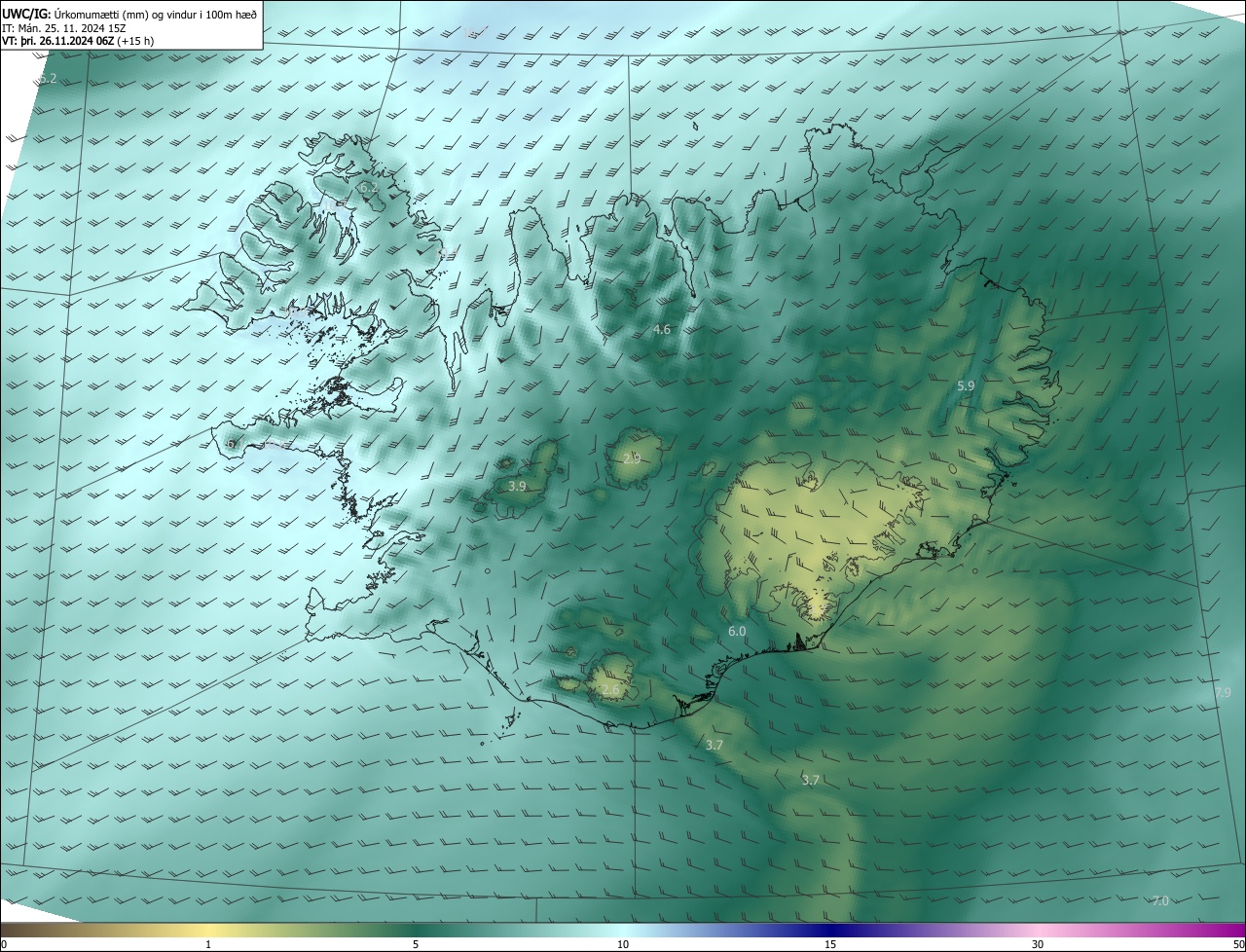Select the 4.6 precipitable water value label
Screen dimensions: 1246x952
click(662, 330)
